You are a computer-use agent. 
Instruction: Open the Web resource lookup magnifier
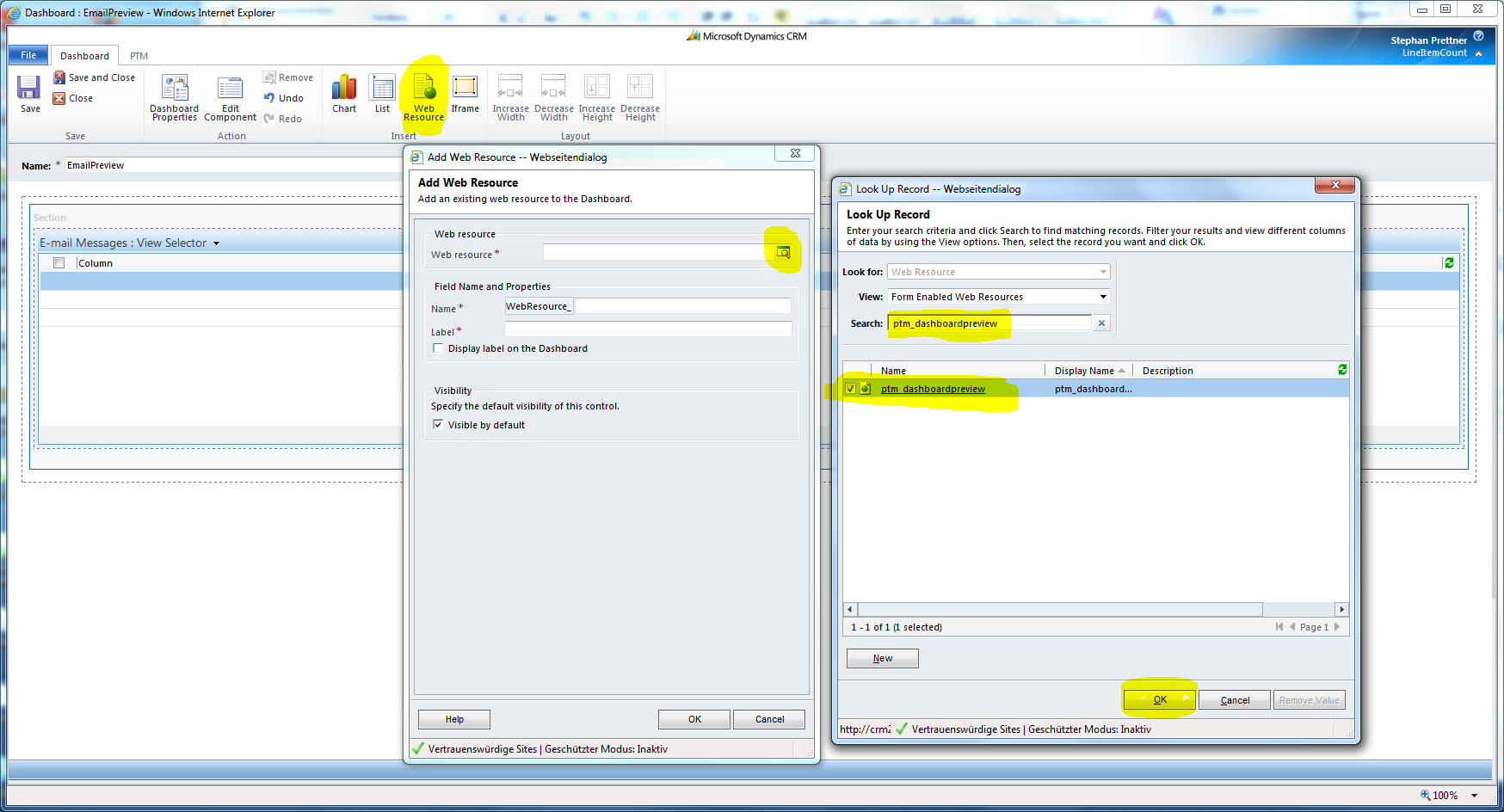783,251
